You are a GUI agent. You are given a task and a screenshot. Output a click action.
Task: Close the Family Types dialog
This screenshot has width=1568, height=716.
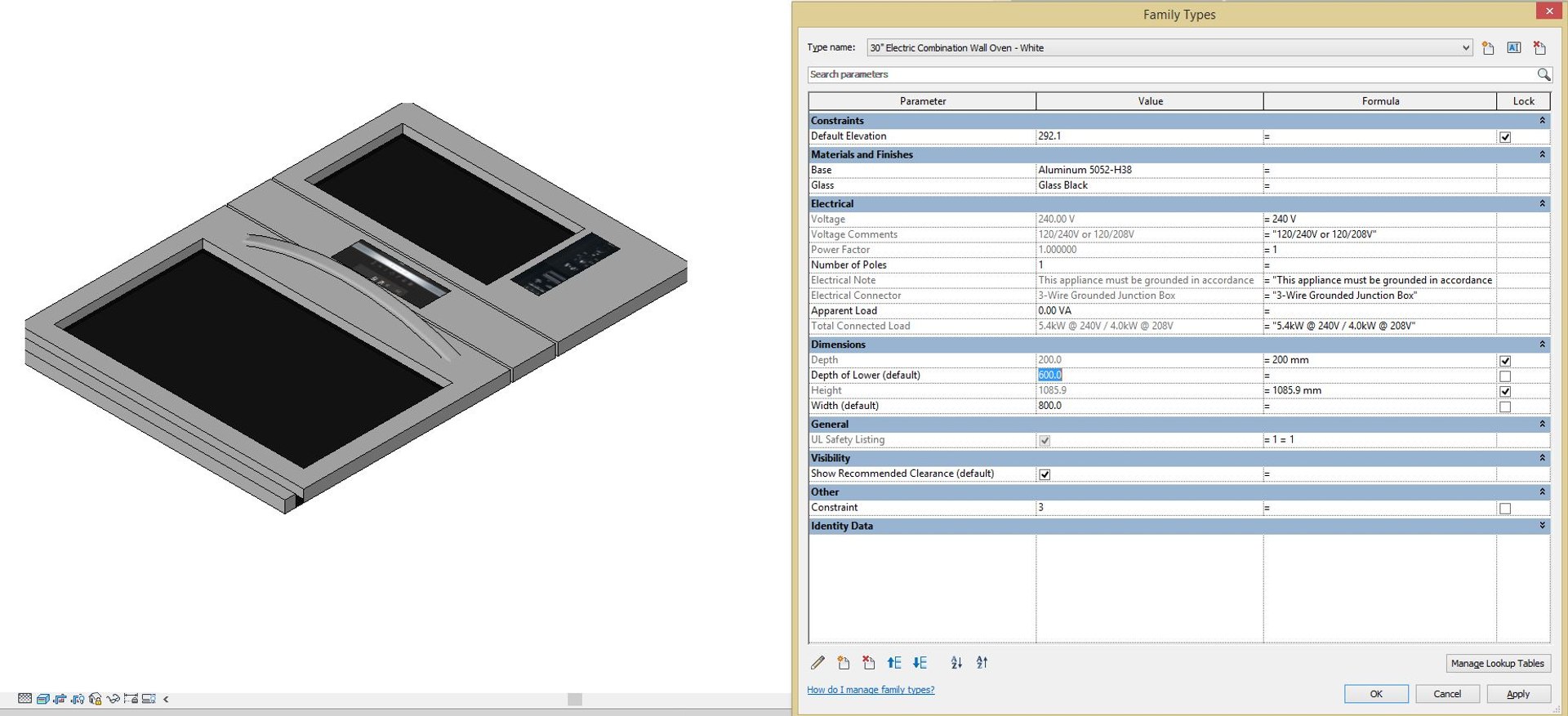pos(1548,11)
